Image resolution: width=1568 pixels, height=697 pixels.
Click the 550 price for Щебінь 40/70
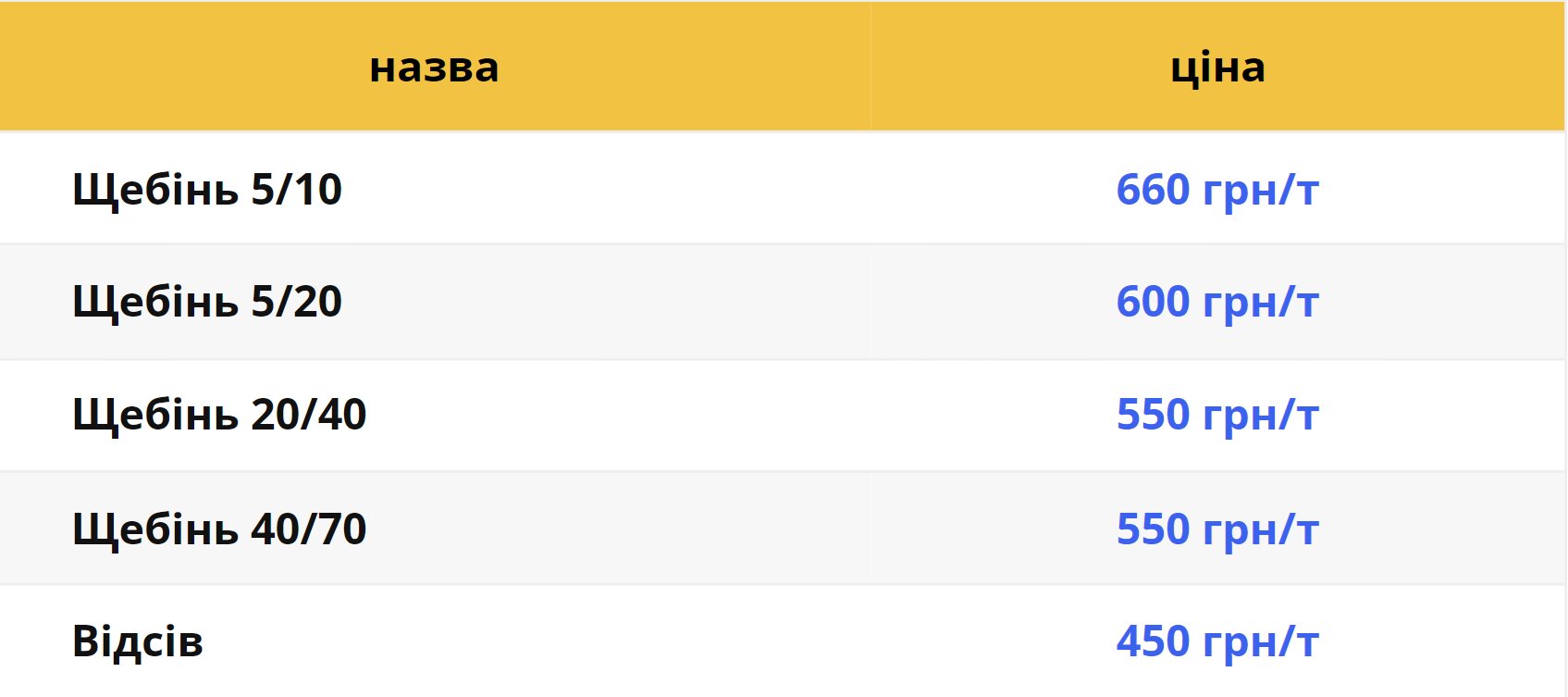pyautogui.click(x=1153, y=529)
